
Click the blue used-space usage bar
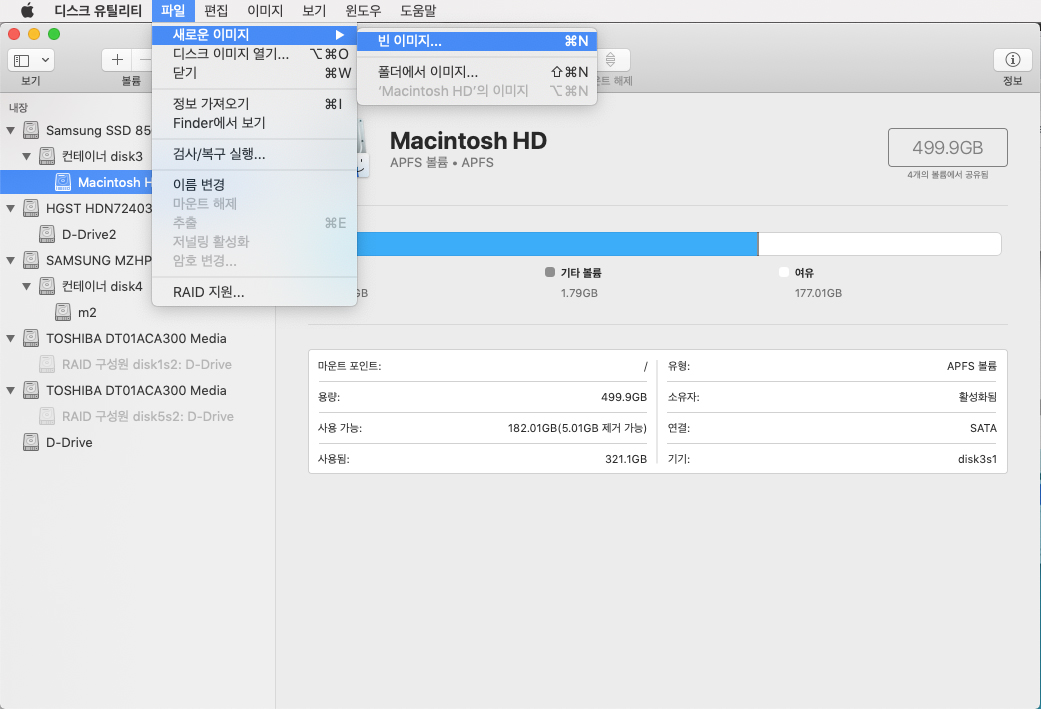[558, 244]
